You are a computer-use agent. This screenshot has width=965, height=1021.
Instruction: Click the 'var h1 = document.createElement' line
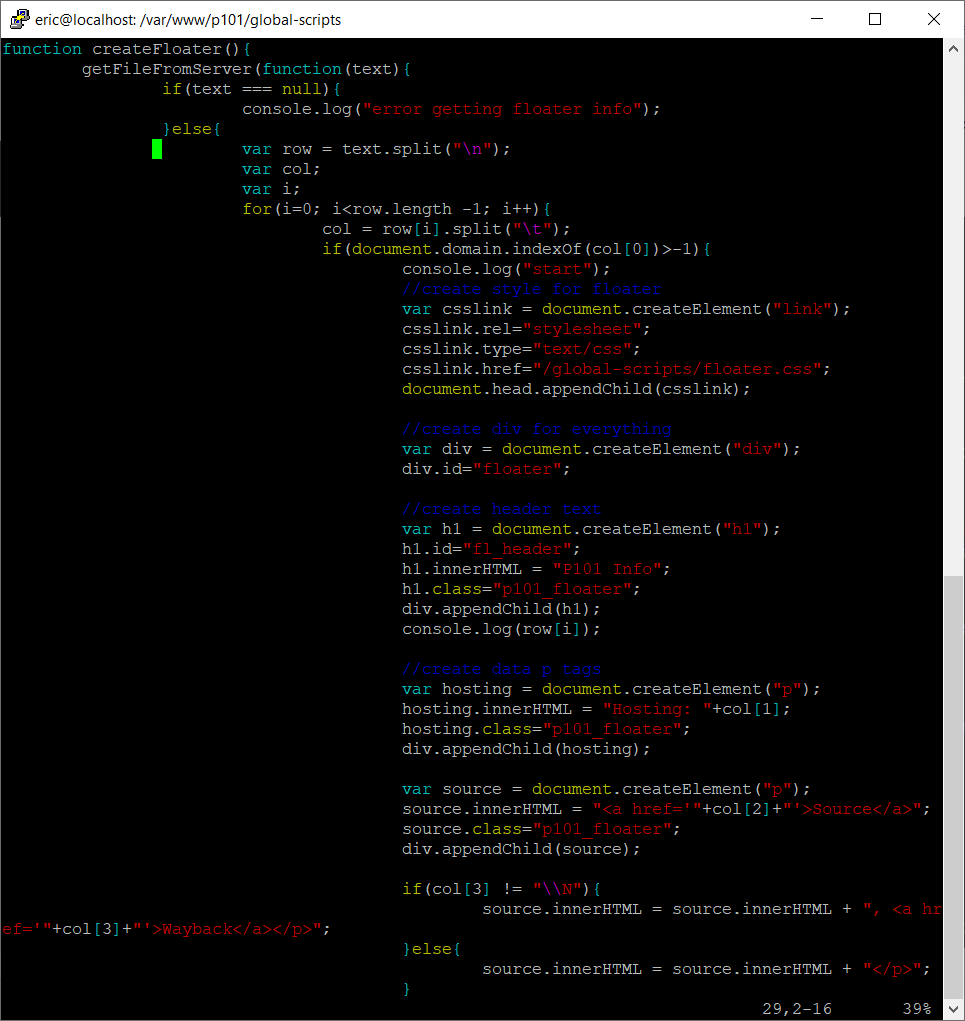click(x=591, y=529)
